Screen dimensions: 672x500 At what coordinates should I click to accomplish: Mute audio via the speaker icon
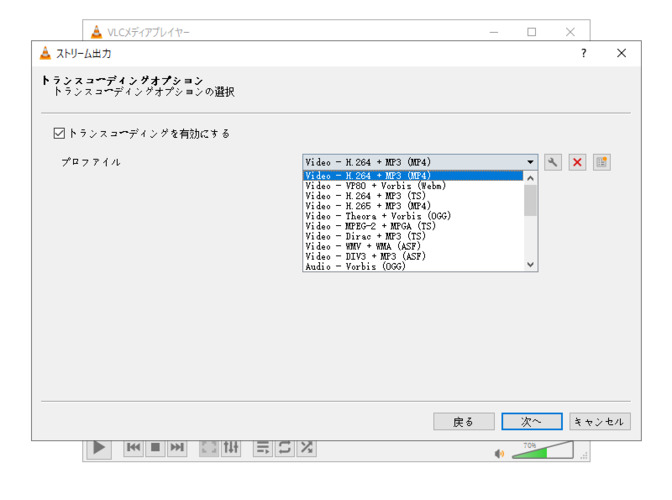[499, 454]
